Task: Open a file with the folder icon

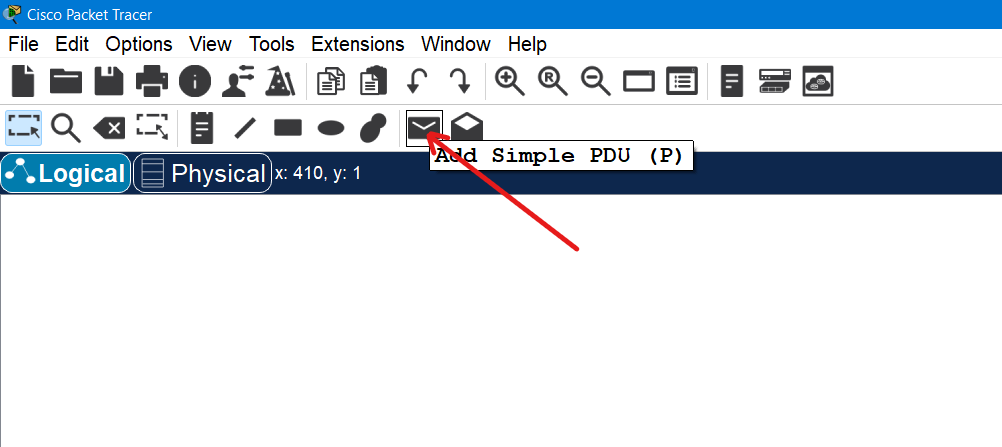Action: click(66, 81)
